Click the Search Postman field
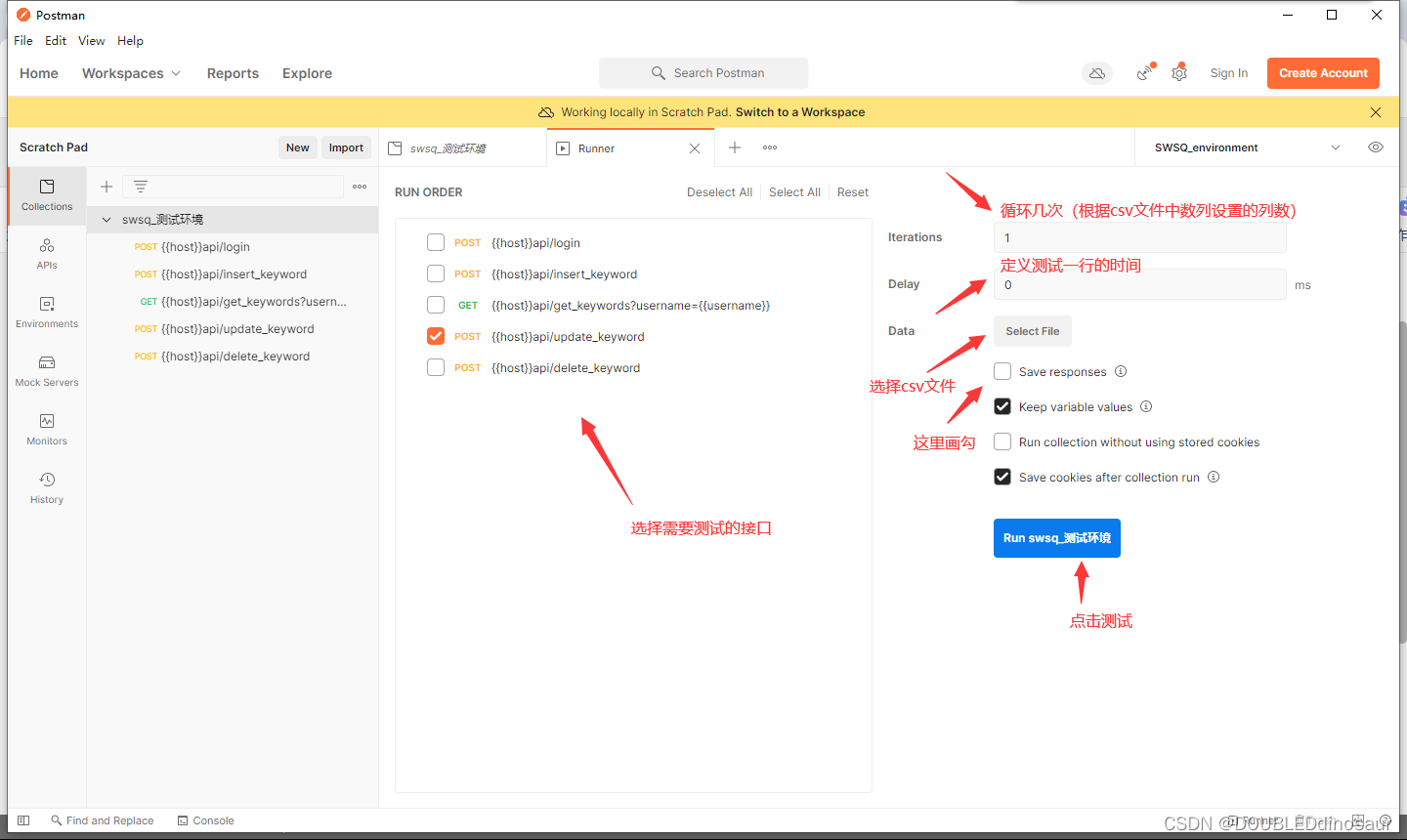This screenshot has width=1407, height=840. coord(703,73)
